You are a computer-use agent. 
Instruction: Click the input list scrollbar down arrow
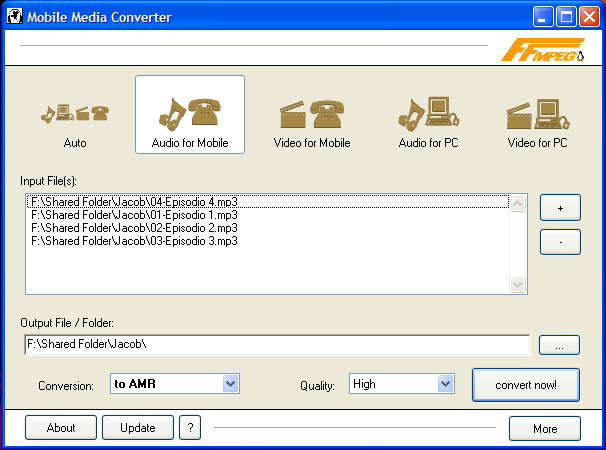[517, 285]
